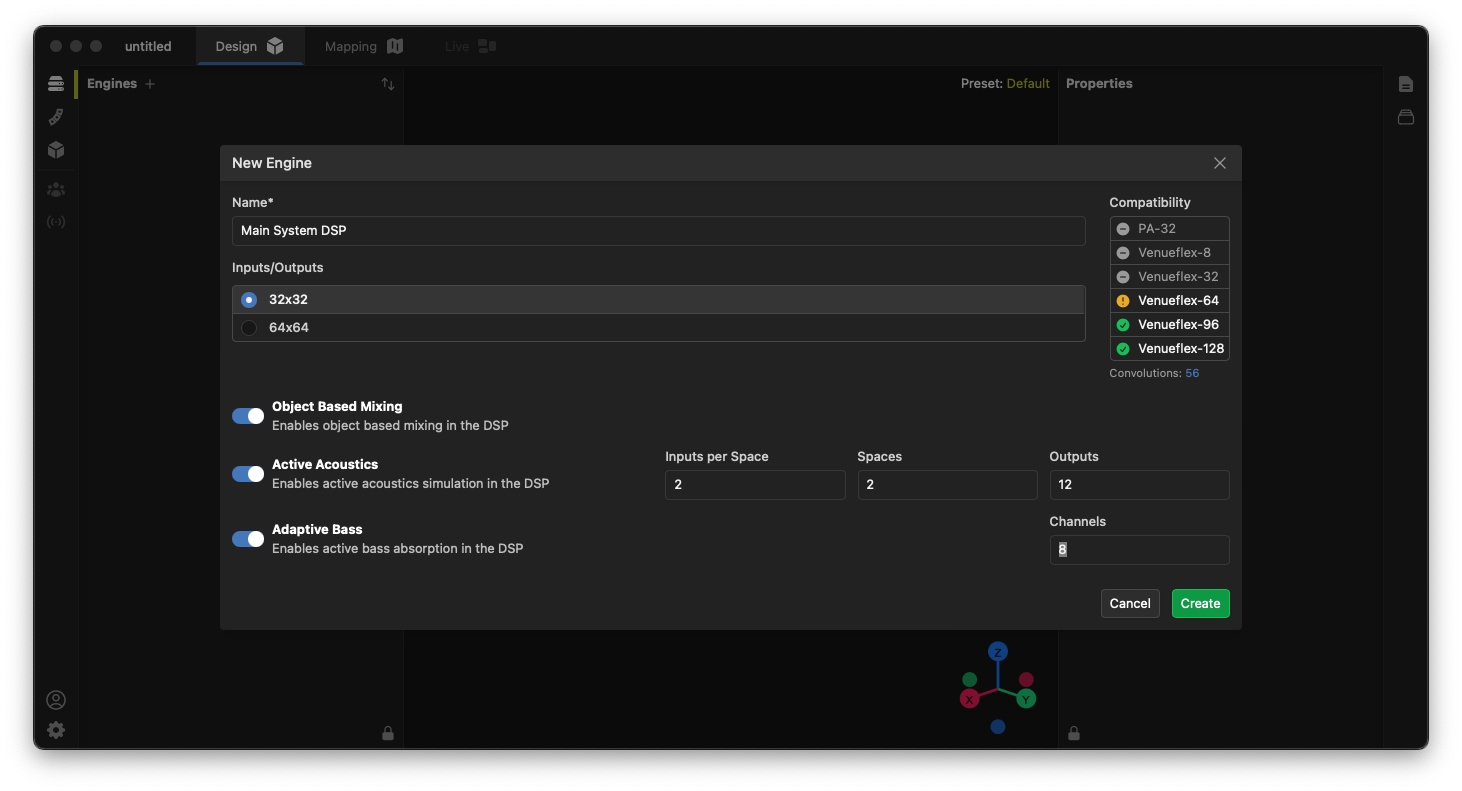Click the Y axis on the gizmo
The height and width of the screenshot is (791, 1462).
[x=1026, y=699]
